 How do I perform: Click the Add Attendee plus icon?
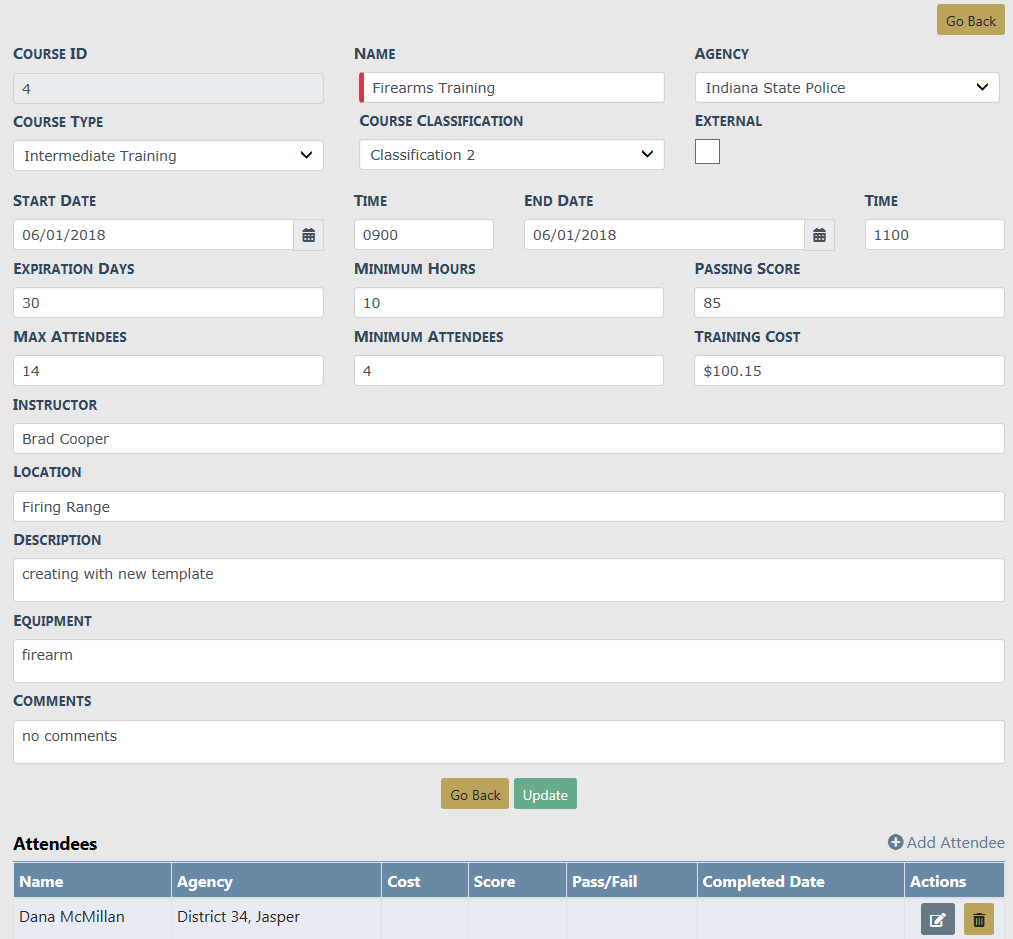tap(896, 843)
